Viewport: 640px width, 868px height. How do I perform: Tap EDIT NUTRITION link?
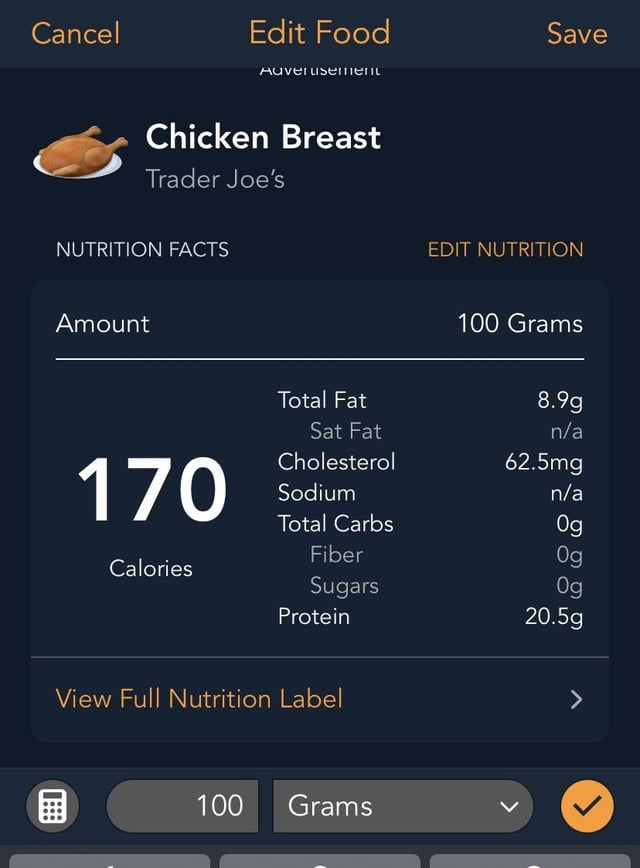click(505, 250)
